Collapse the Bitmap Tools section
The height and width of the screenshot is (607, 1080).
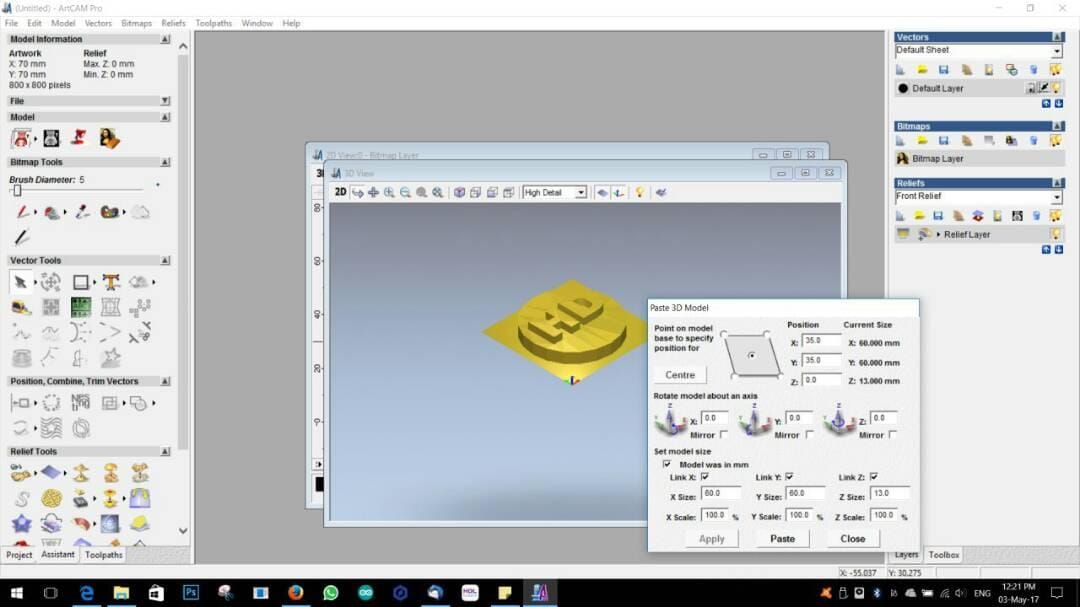pyautogui.click(x=165, y=162)
